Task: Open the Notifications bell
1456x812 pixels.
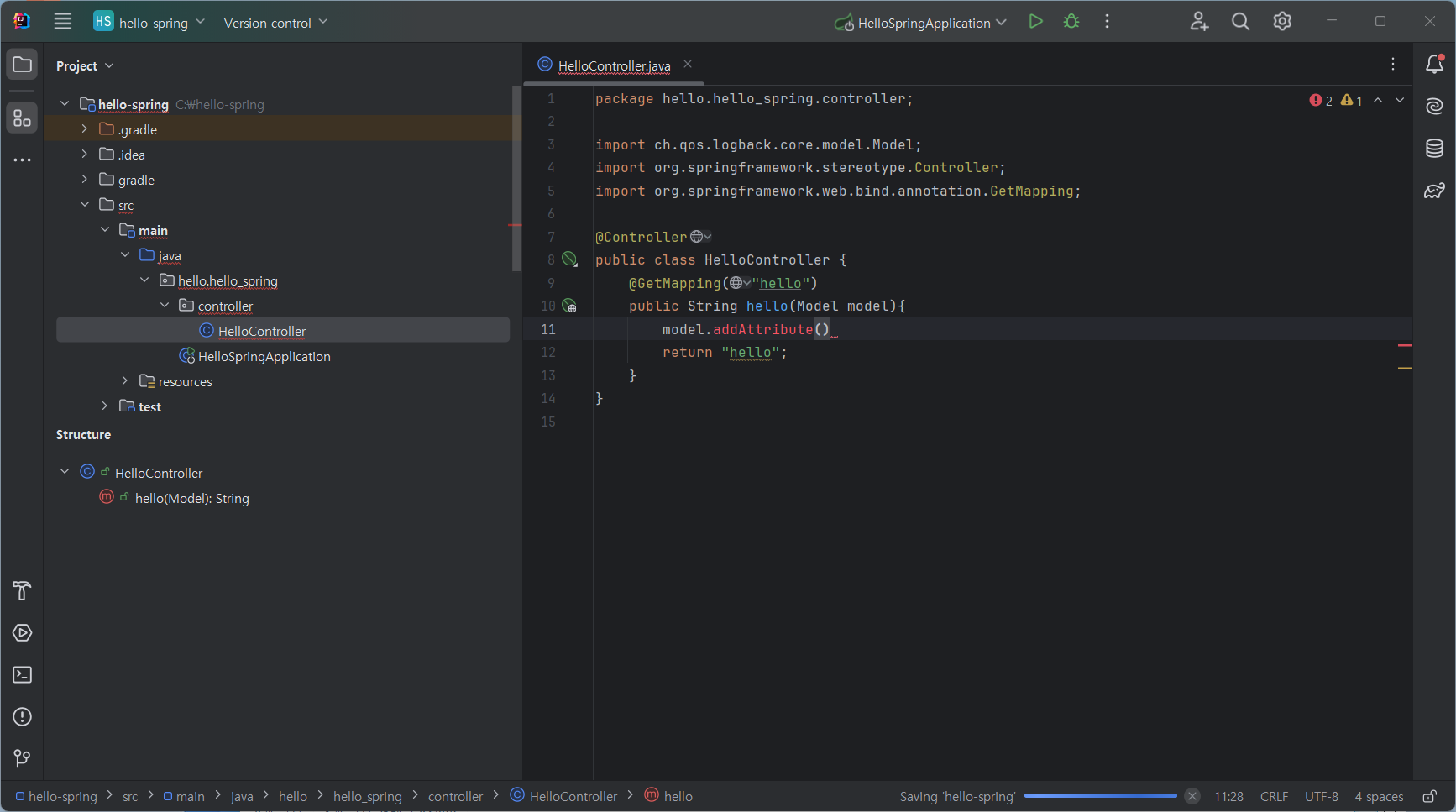Action: point(1435,65)
